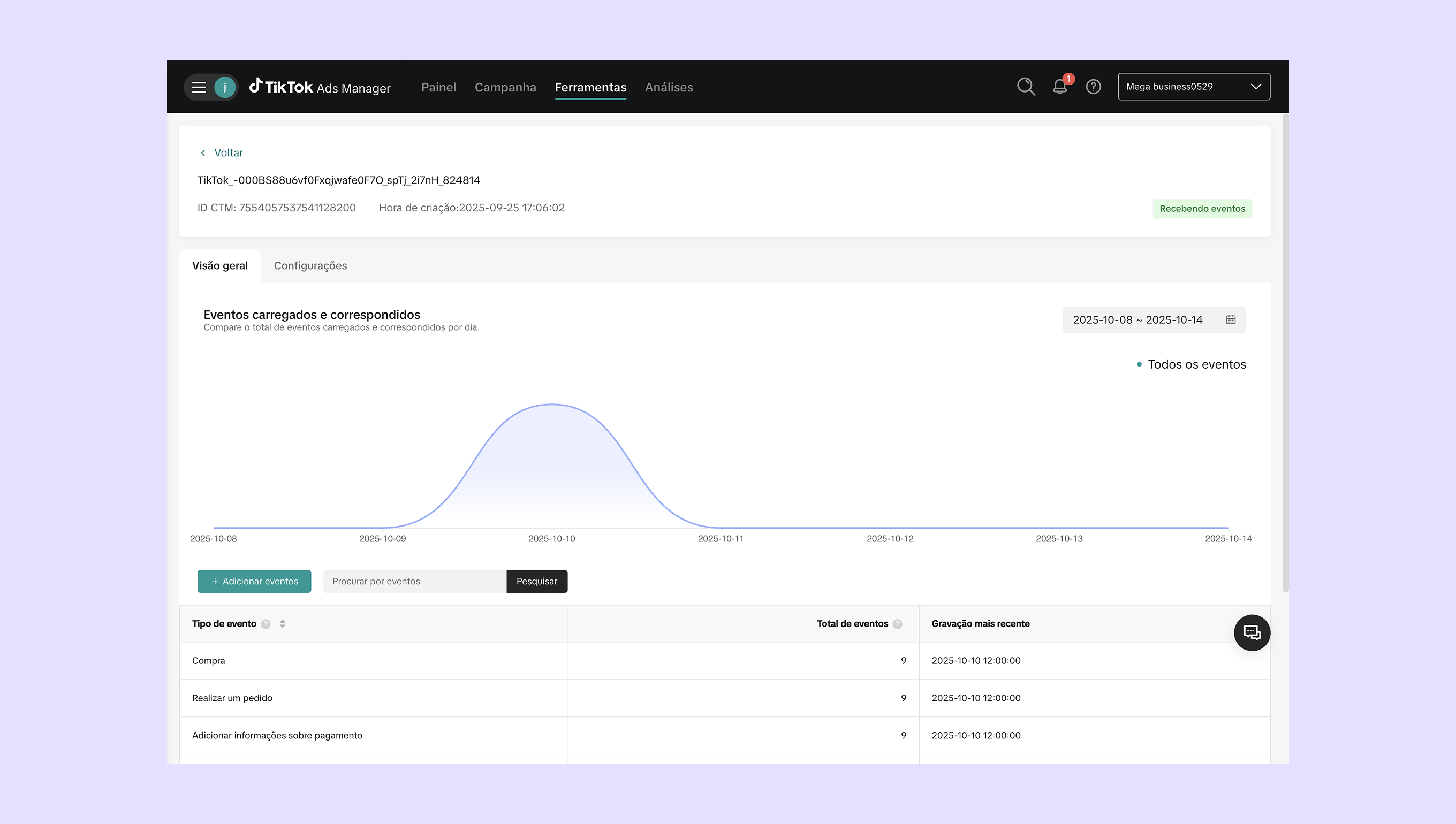Viewport: 1456px width, 824px height.
Task: Sort the Tipo de evento column
Action: point(283,624)
